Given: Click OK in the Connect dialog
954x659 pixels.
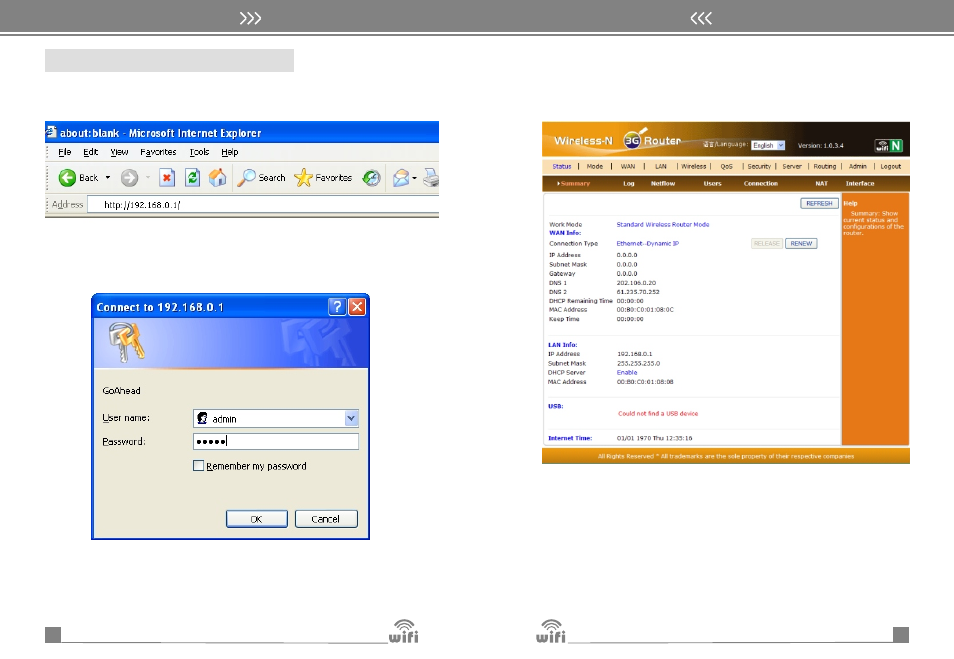Looking at the screenshot, I should click(x=257, y=518).
